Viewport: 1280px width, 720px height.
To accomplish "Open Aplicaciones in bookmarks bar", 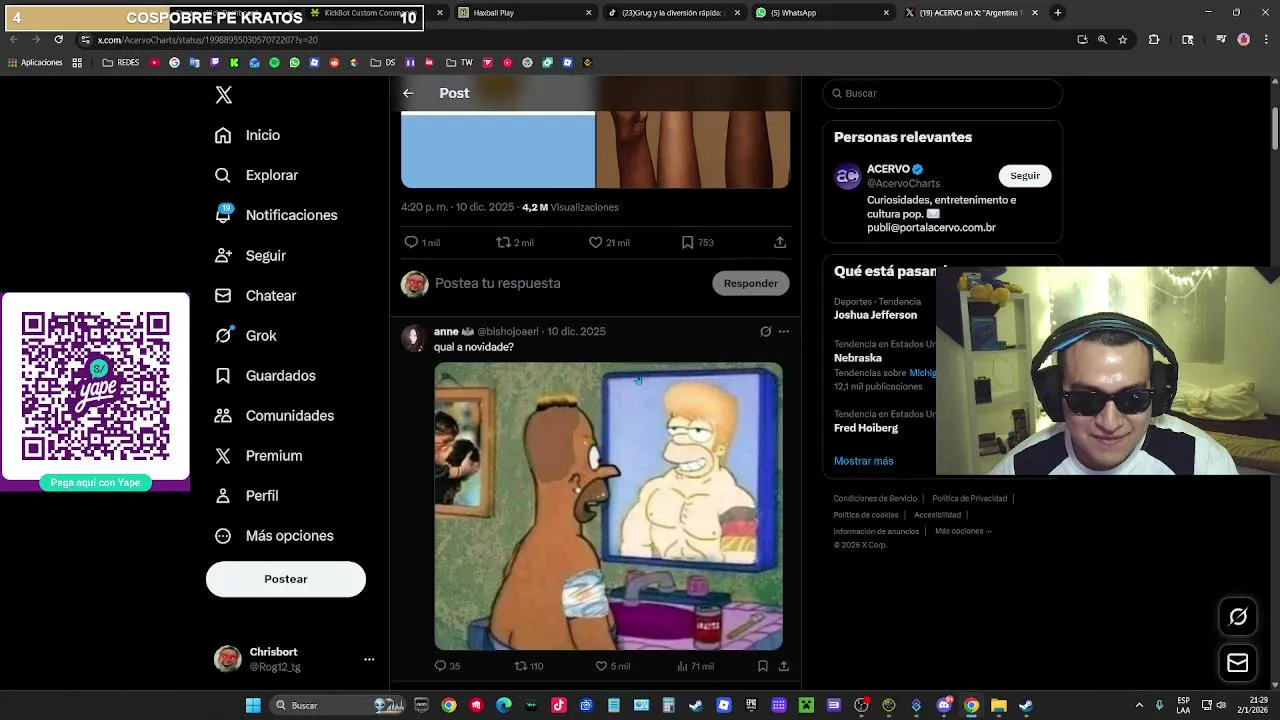I will pos(35,62).
